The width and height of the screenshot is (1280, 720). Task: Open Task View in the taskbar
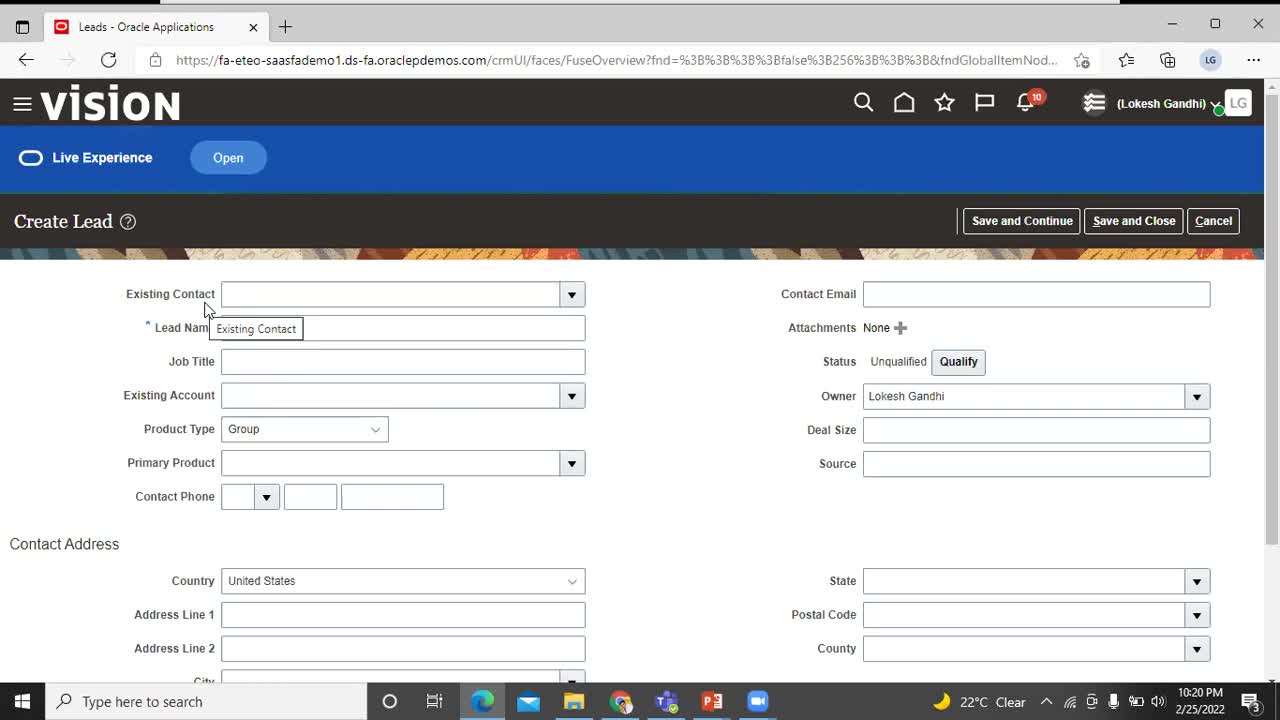tap(434, 701)
